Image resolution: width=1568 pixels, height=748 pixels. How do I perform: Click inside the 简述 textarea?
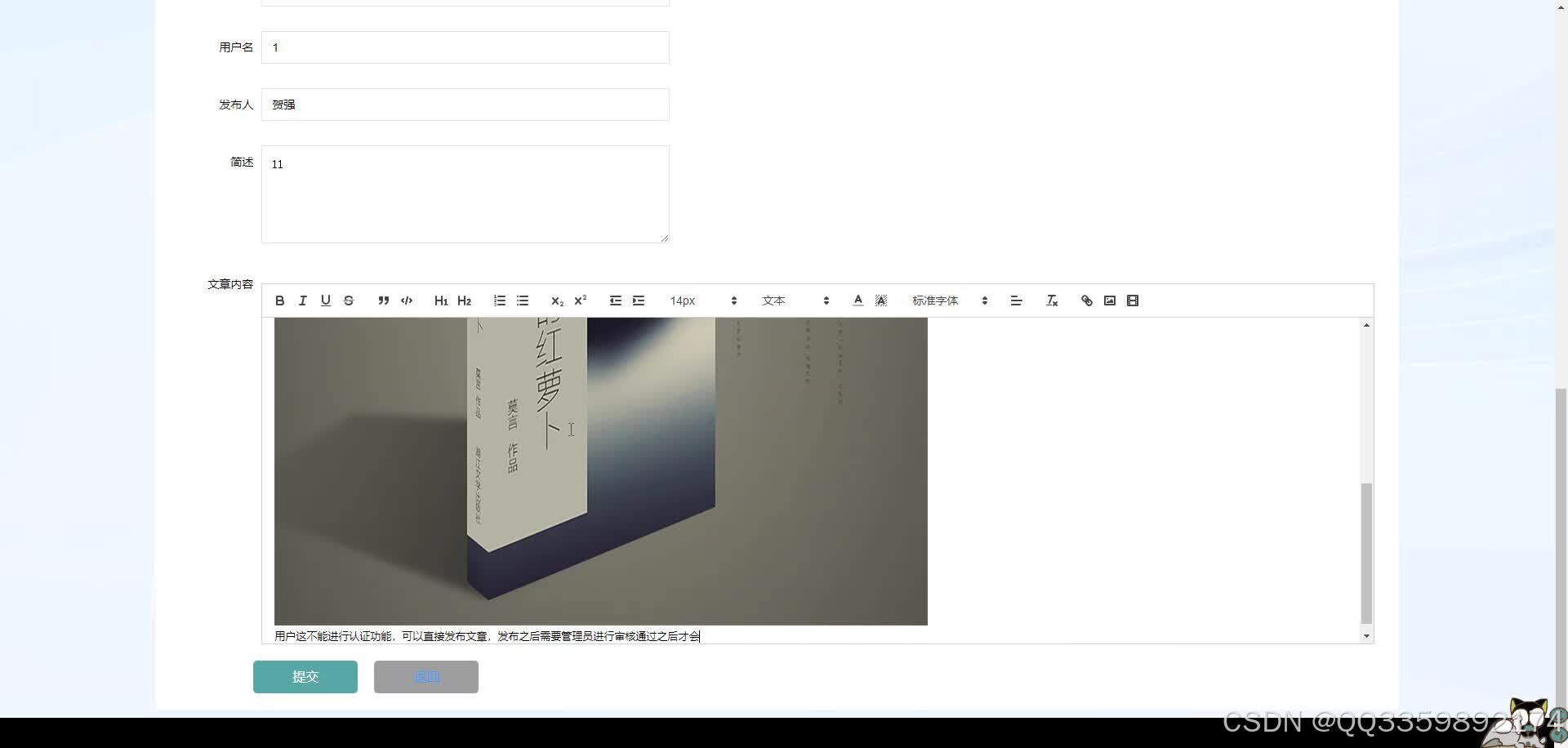point(465,194)
